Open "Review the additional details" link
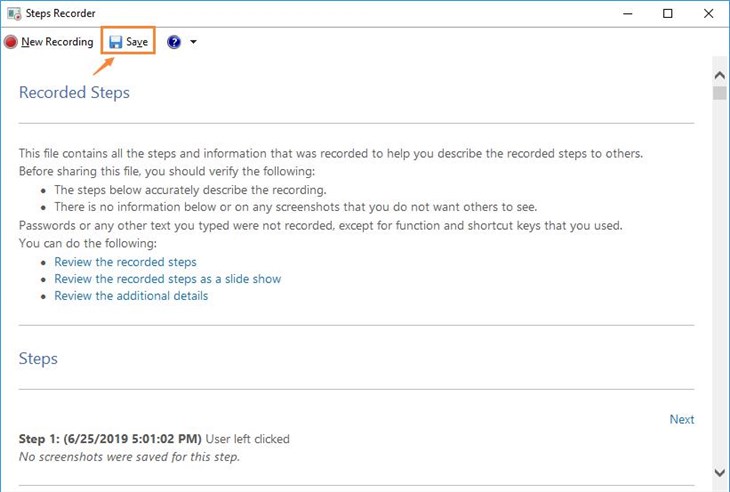 coord(131,296)
